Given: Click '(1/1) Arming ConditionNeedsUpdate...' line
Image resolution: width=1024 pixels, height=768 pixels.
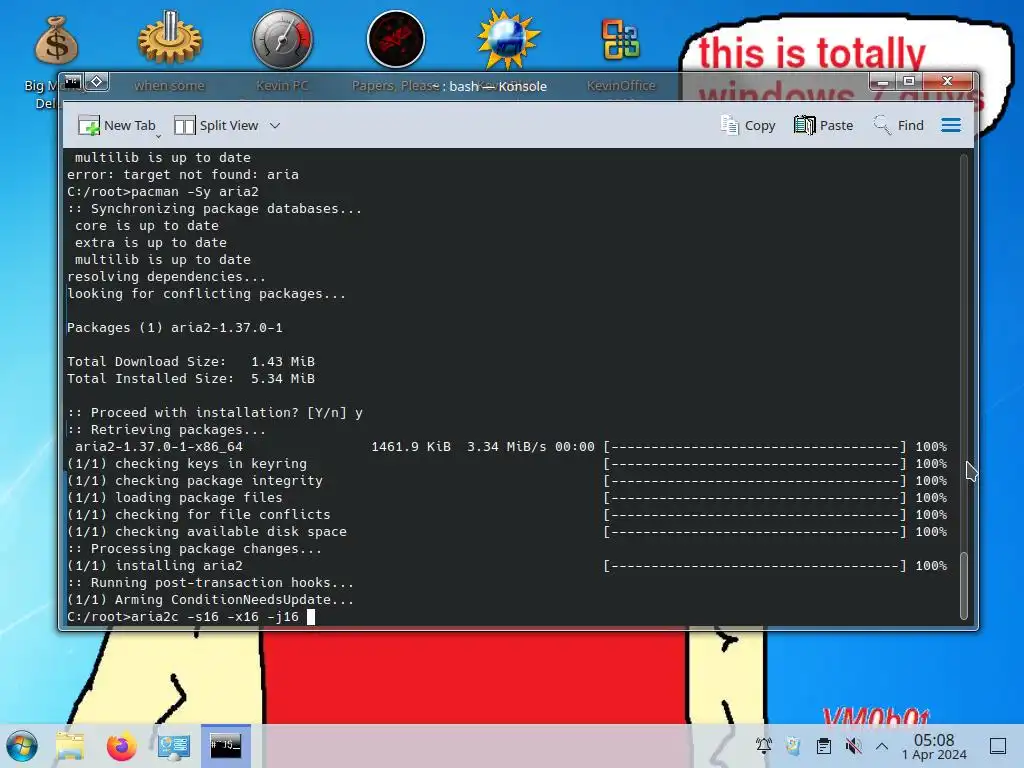Looking at the screenshot, I should point(210,600).
